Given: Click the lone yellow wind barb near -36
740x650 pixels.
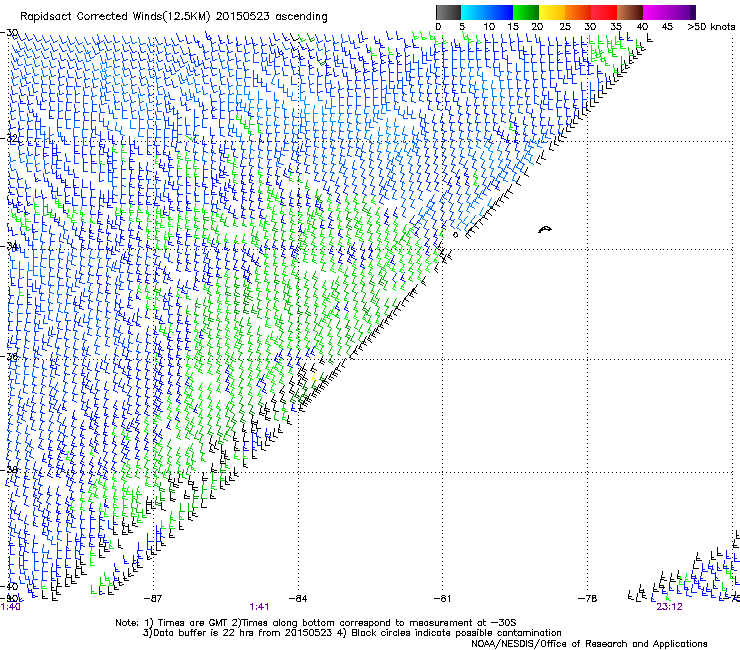Looking at the screenshot, I should (x=313, y=378).
